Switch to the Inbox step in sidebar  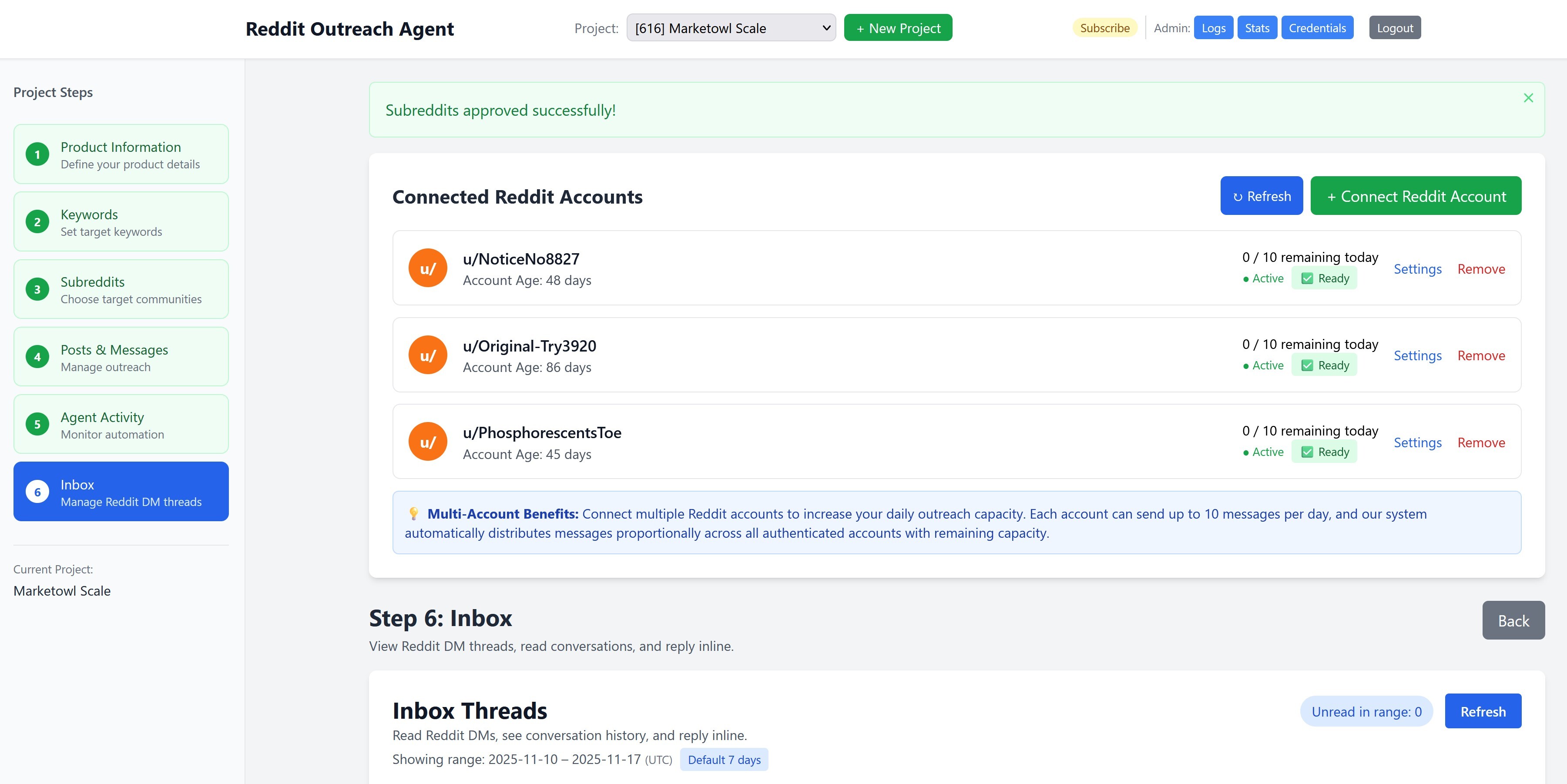121,492
